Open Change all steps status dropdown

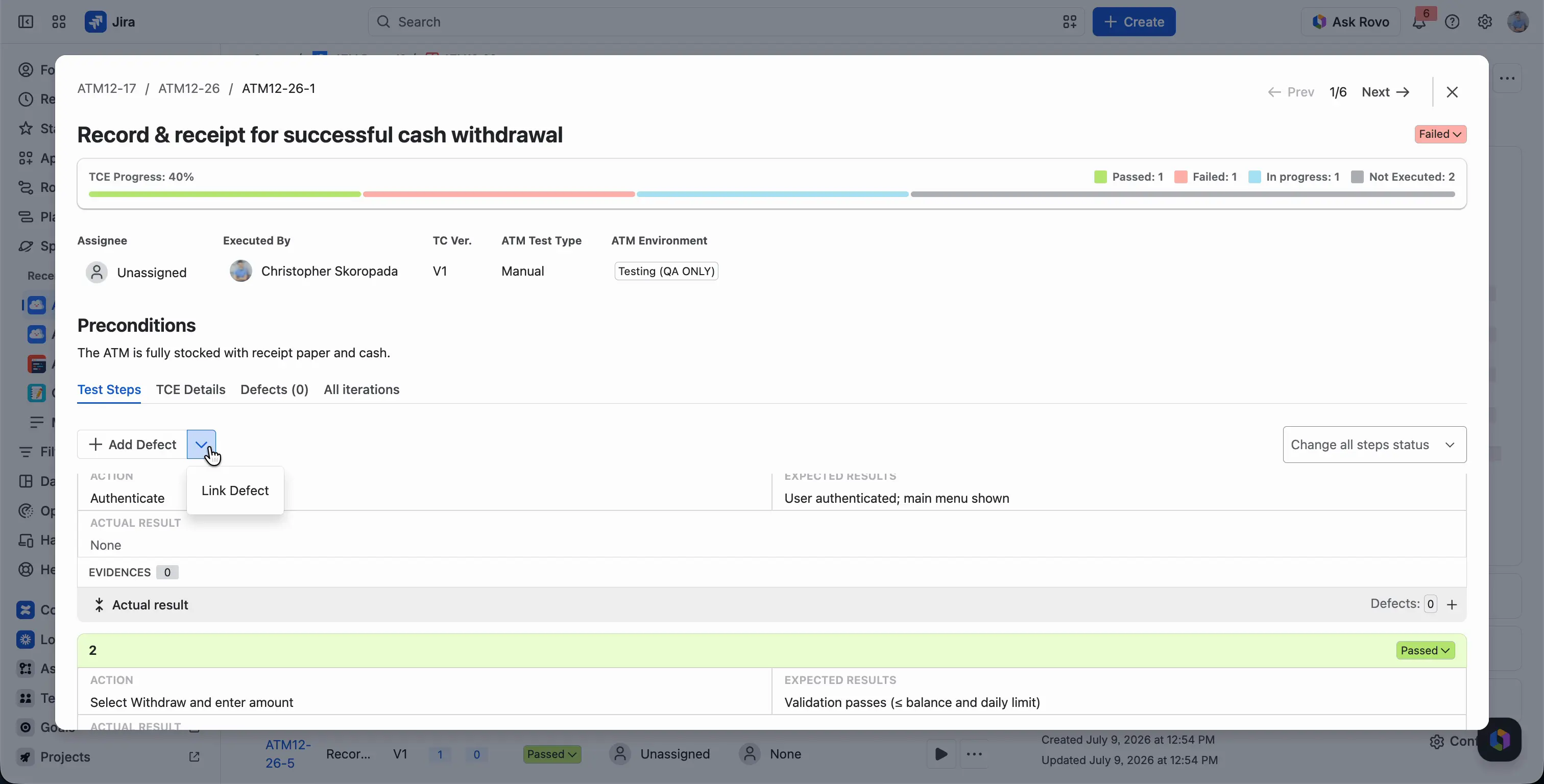click(x=1374, y=445)
